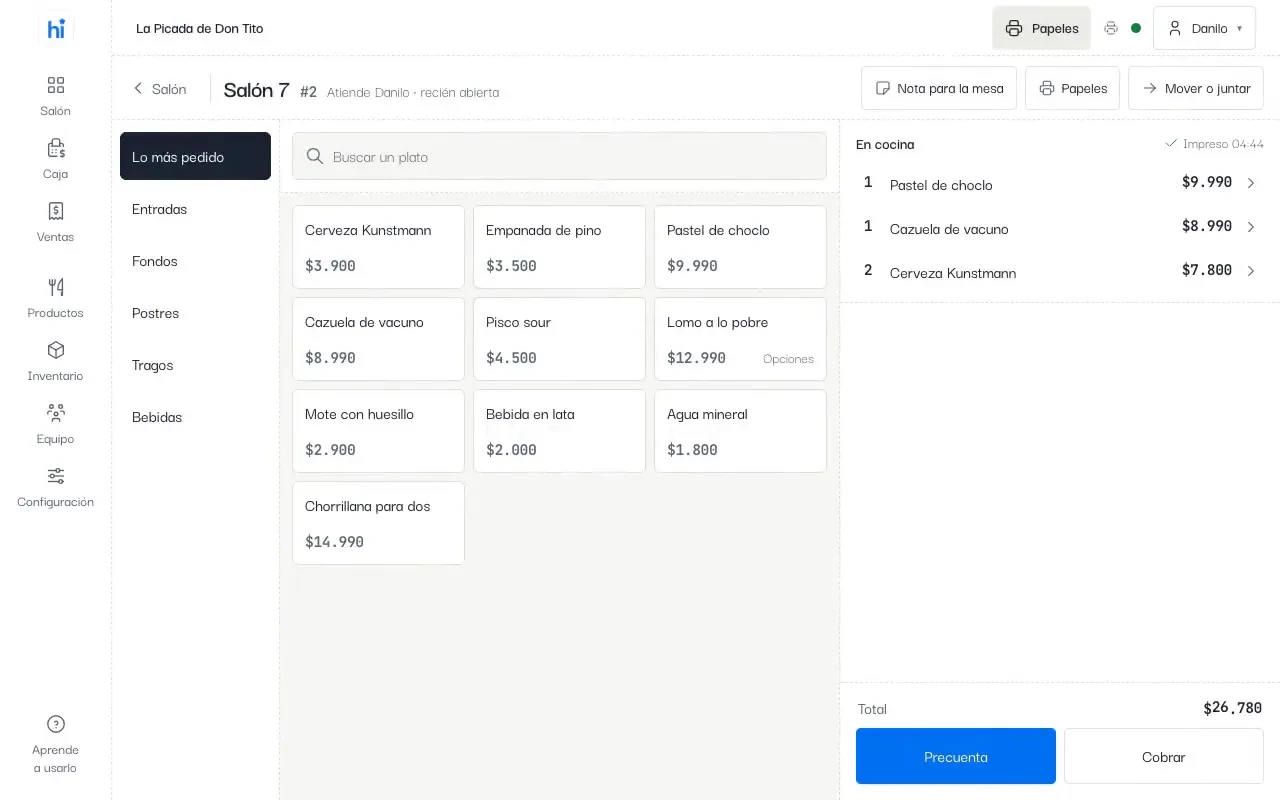Add Mote con huesillo to the order

[378, 431]
